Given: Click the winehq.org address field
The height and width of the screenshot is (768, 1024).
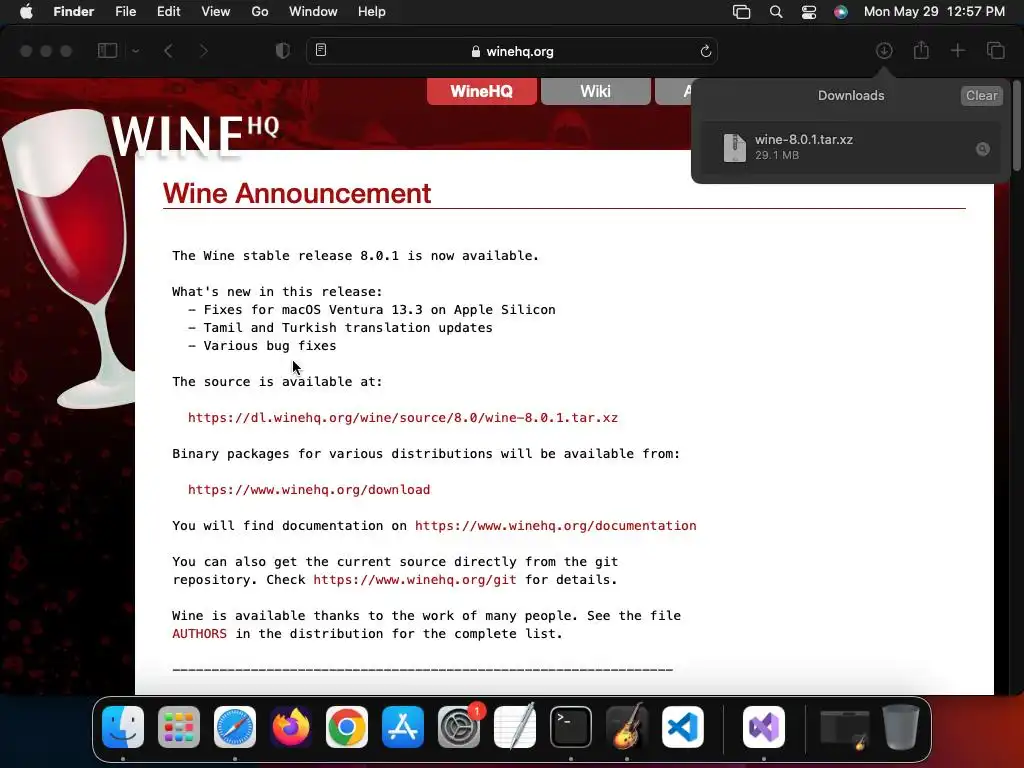Looking at the screenshot, I should click(x=512, y=51).
